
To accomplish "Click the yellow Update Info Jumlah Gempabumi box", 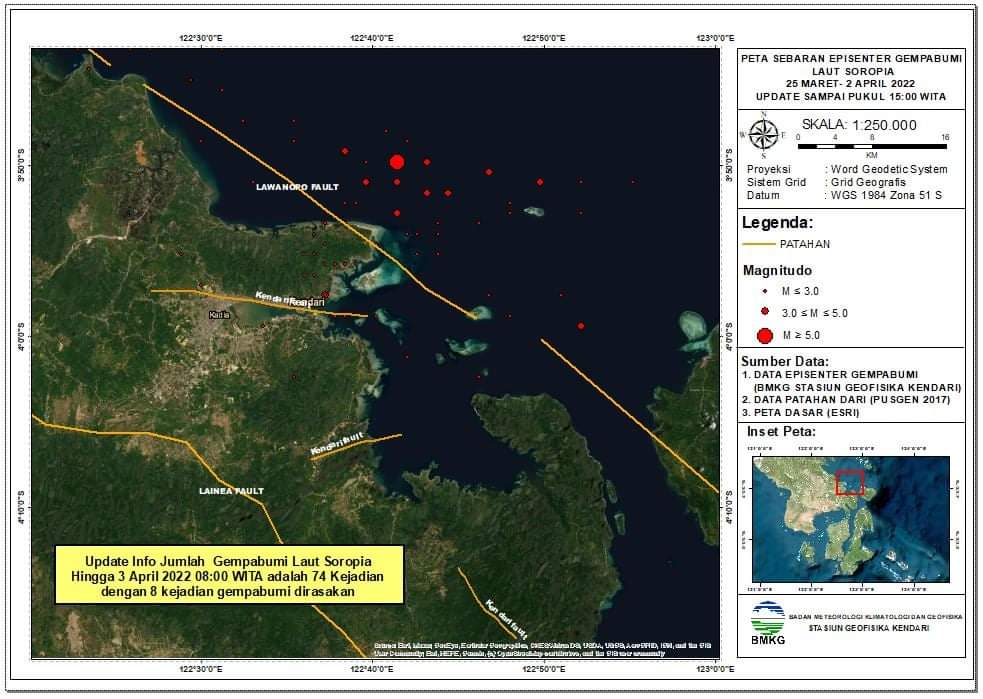I will (229, 575).
